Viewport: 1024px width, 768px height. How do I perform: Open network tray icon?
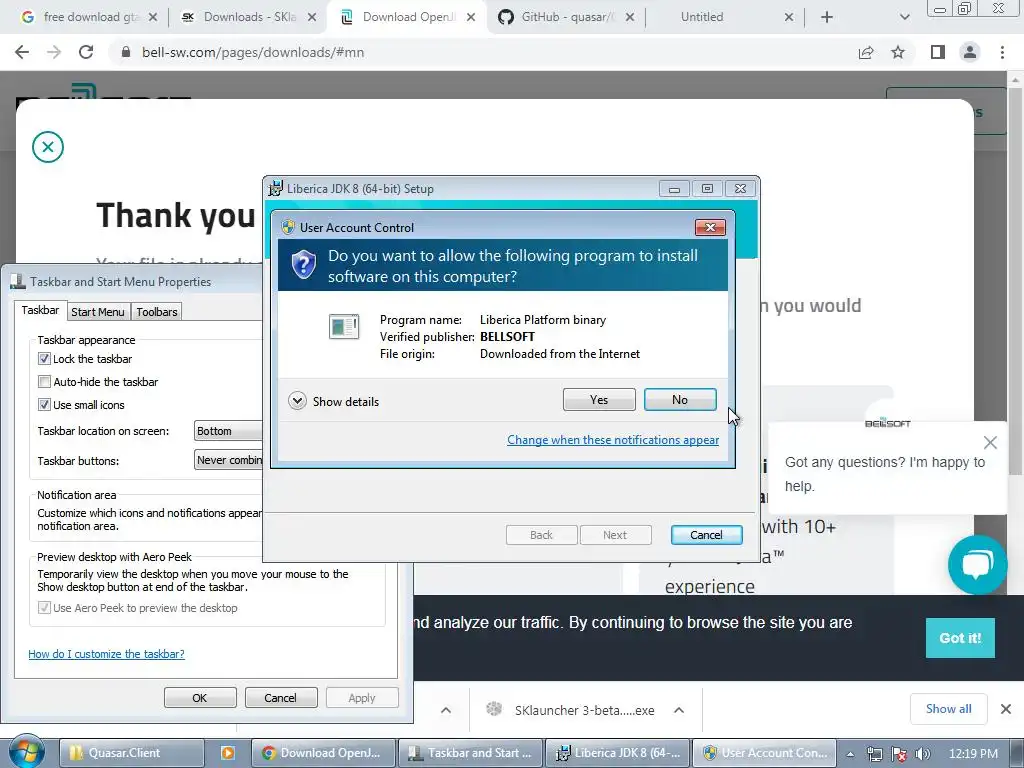[x=874, y=754]
